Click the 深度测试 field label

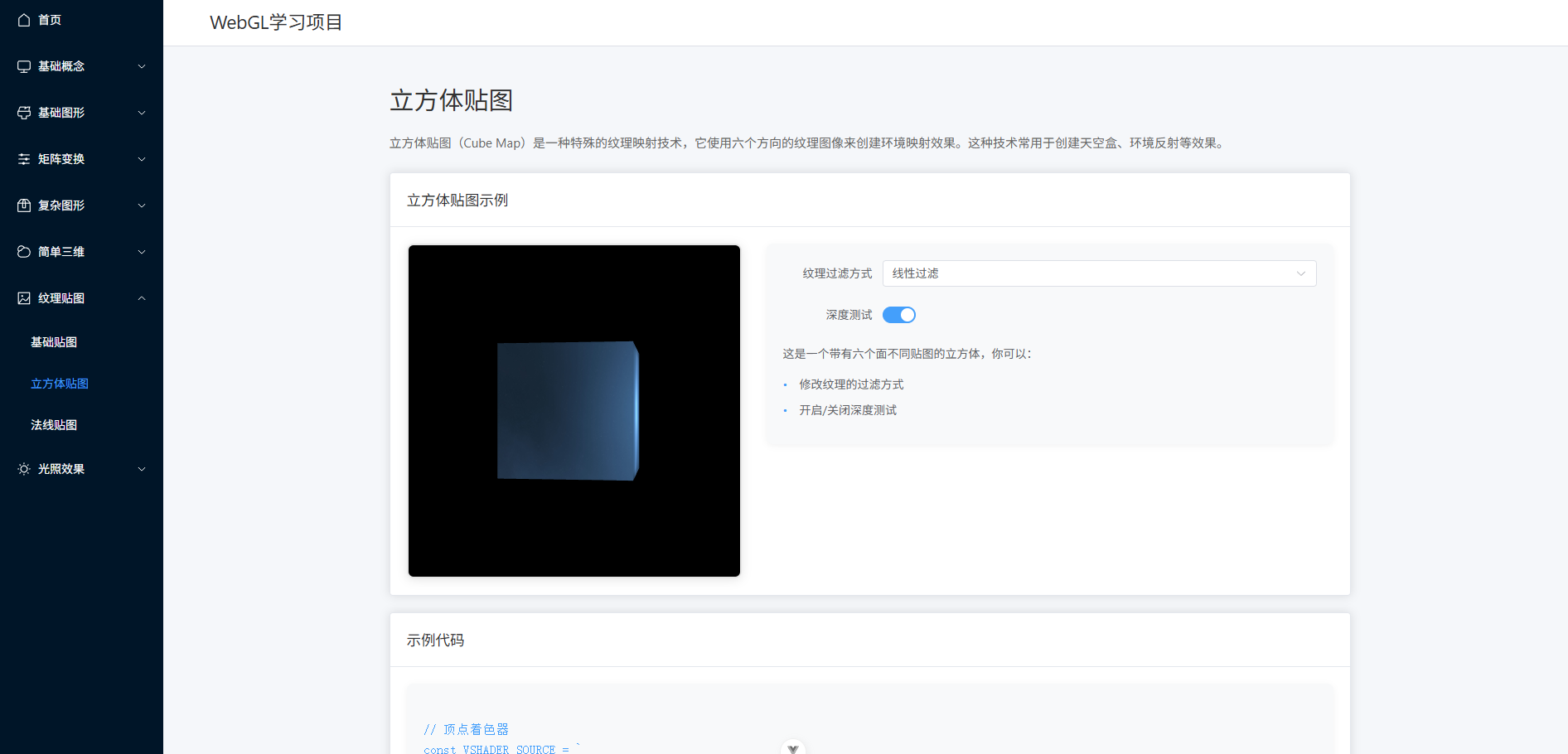pyautogui.click(x=849, y=315)
